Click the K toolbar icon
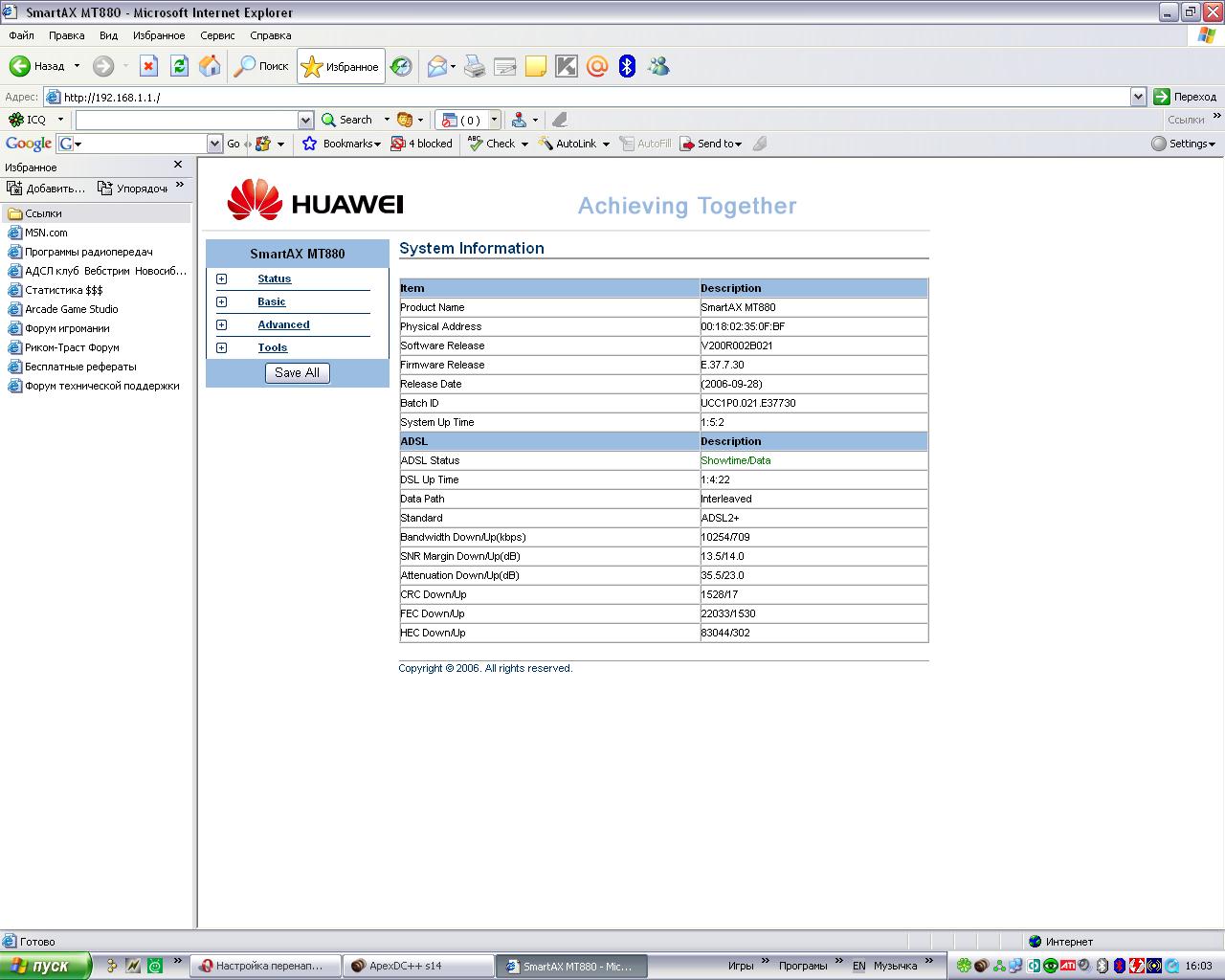Viewport: 1225px width, 980px height. 567,66
